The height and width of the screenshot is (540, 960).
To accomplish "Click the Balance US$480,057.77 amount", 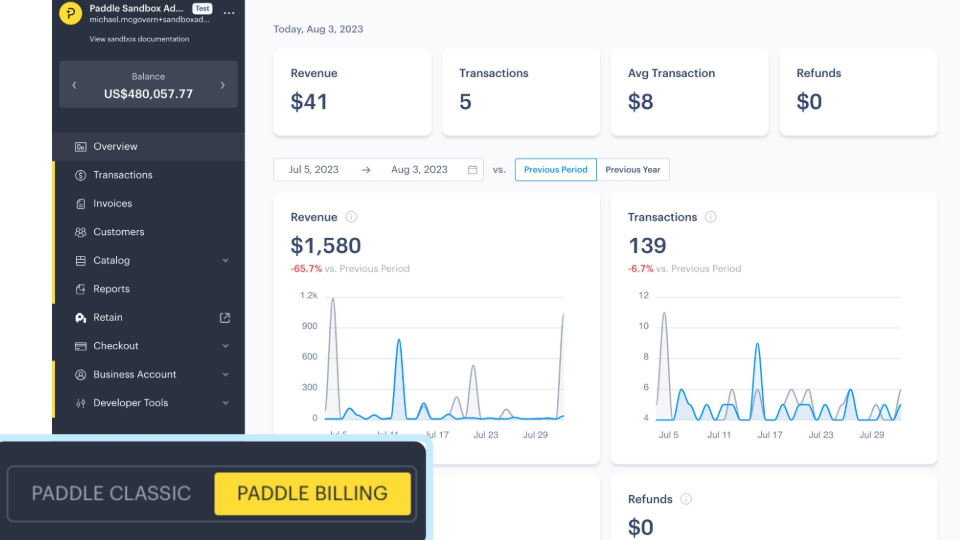I will tap(148, 94).
